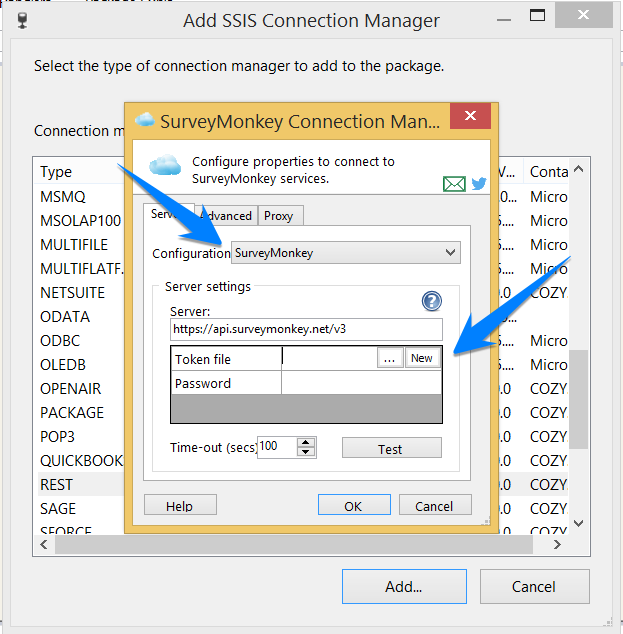
Task: Select the PACKAGE connection type
Action: [72, 412]
